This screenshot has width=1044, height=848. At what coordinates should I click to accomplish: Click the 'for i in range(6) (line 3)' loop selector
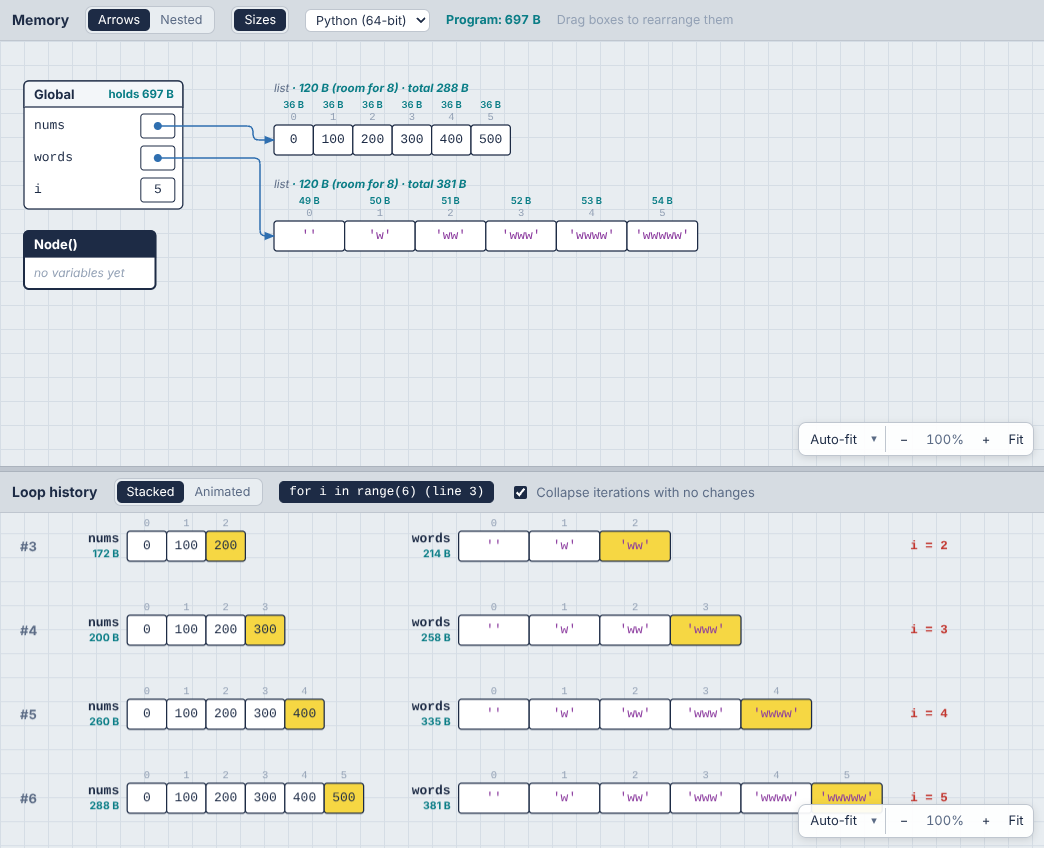point(386,491)
